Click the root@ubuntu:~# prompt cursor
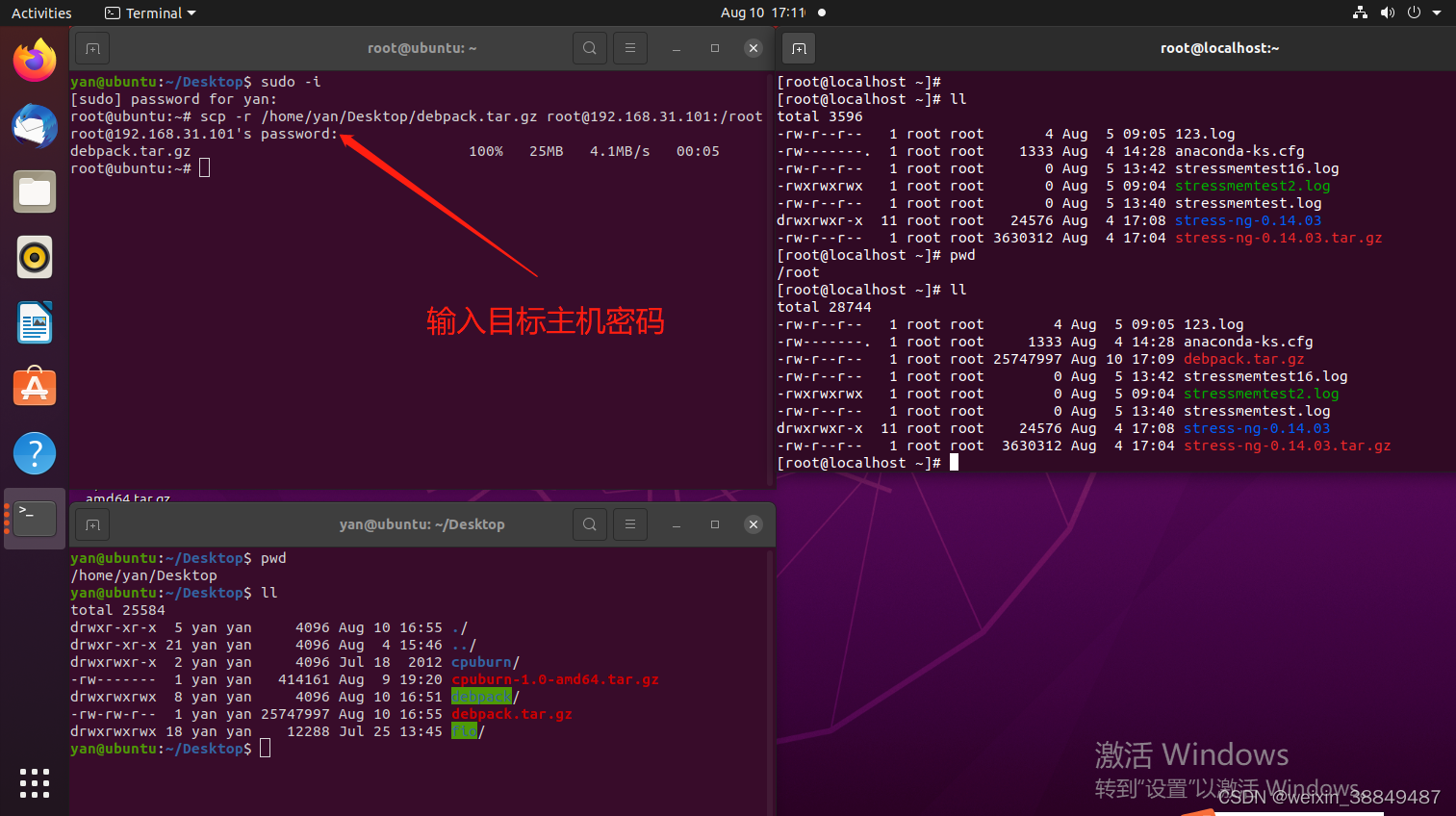This screenshot has width=1456, height=816. click(x=204, y=168)
